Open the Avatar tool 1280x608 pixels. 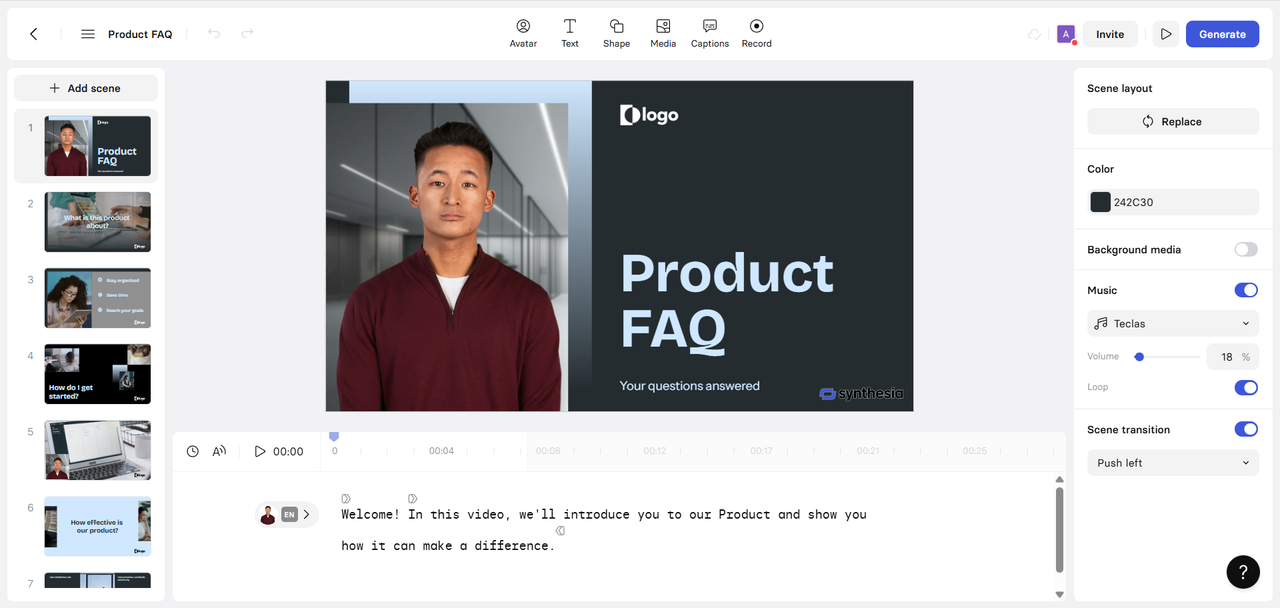(523, 33)
